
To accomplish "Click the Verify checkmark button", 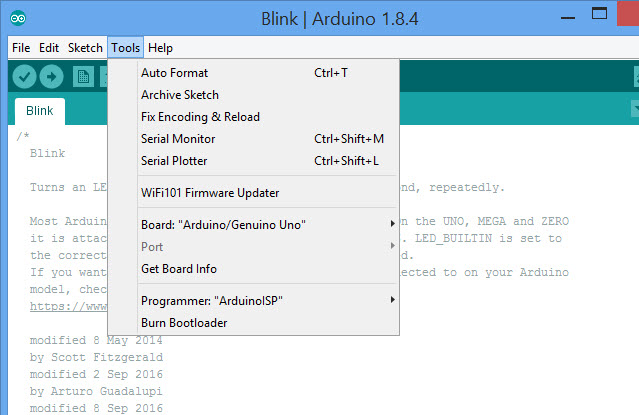I will [x=25, y=77].
